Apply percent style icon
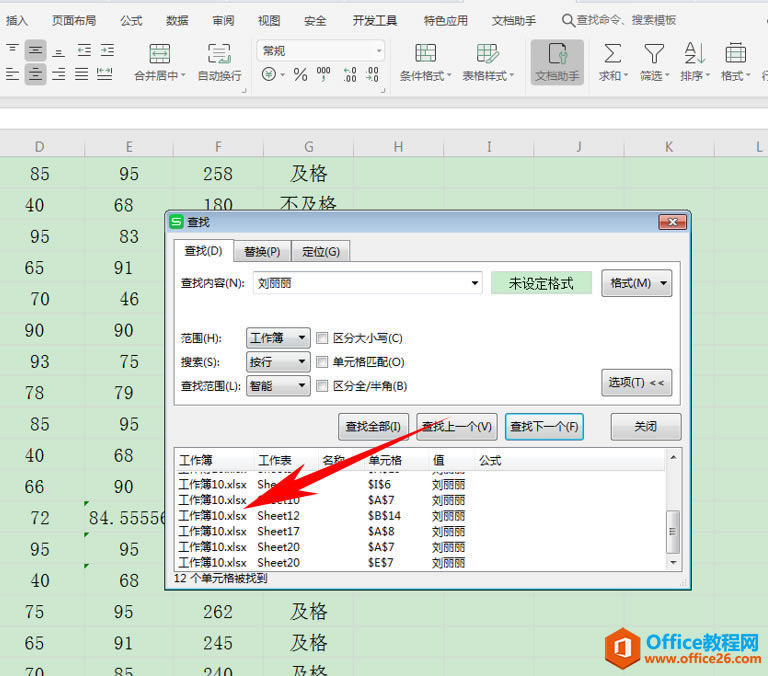The image size is (768, 676). (300, 74)
